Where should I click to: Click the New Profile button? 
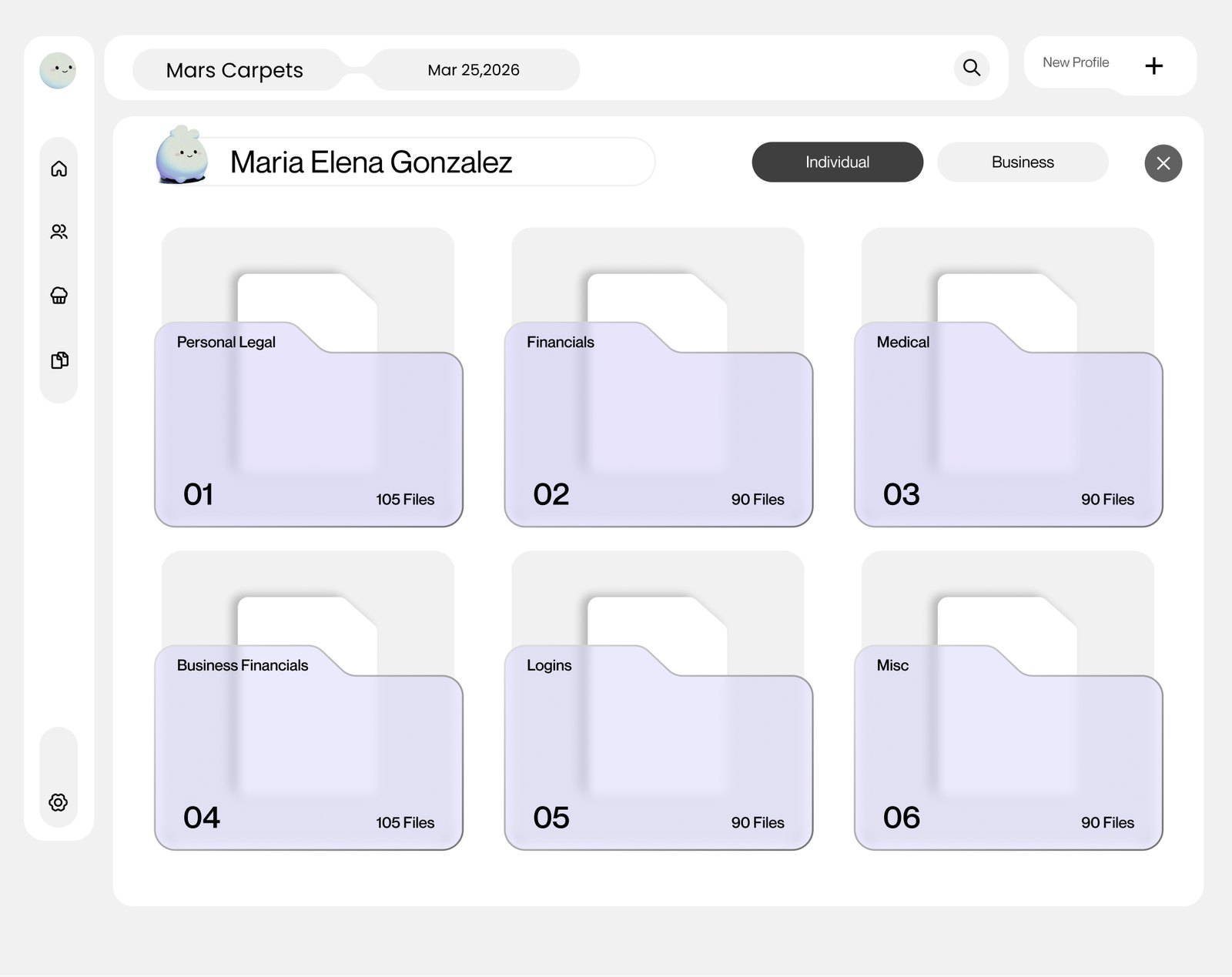1110,65
